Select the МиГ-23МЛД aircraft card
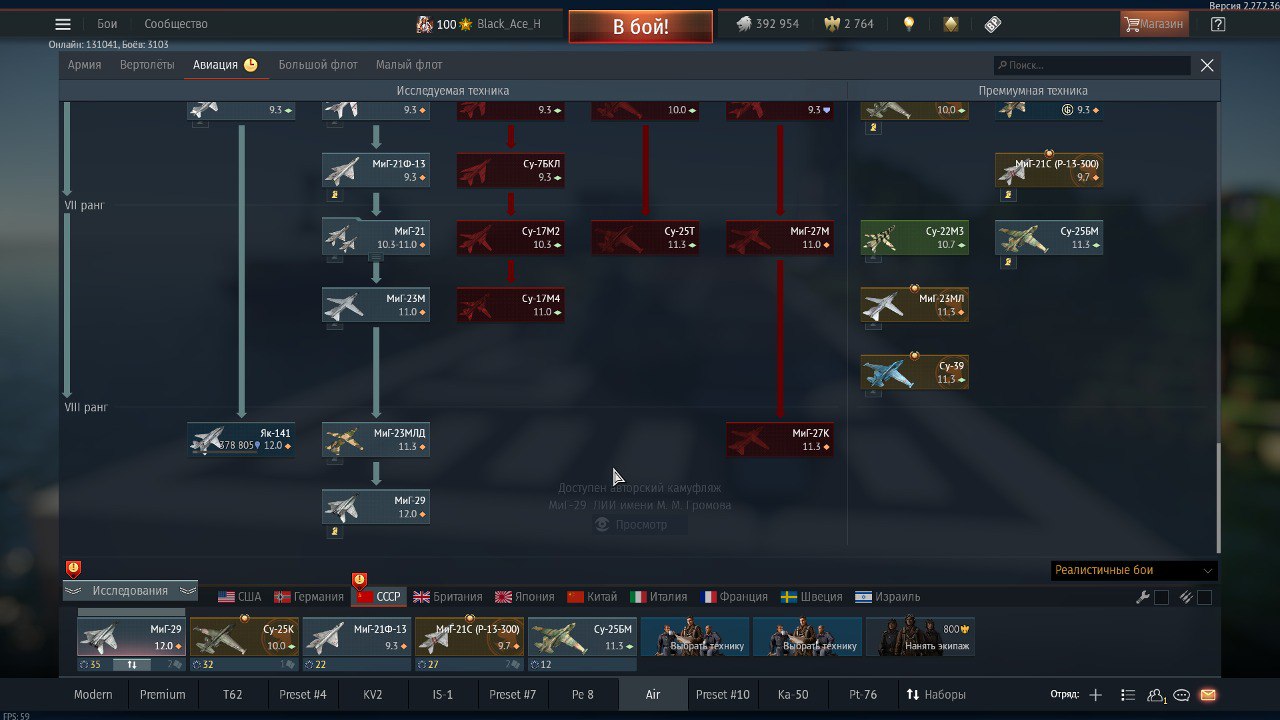This screenshot has height=720, width=1280. [x=376, y=439]
